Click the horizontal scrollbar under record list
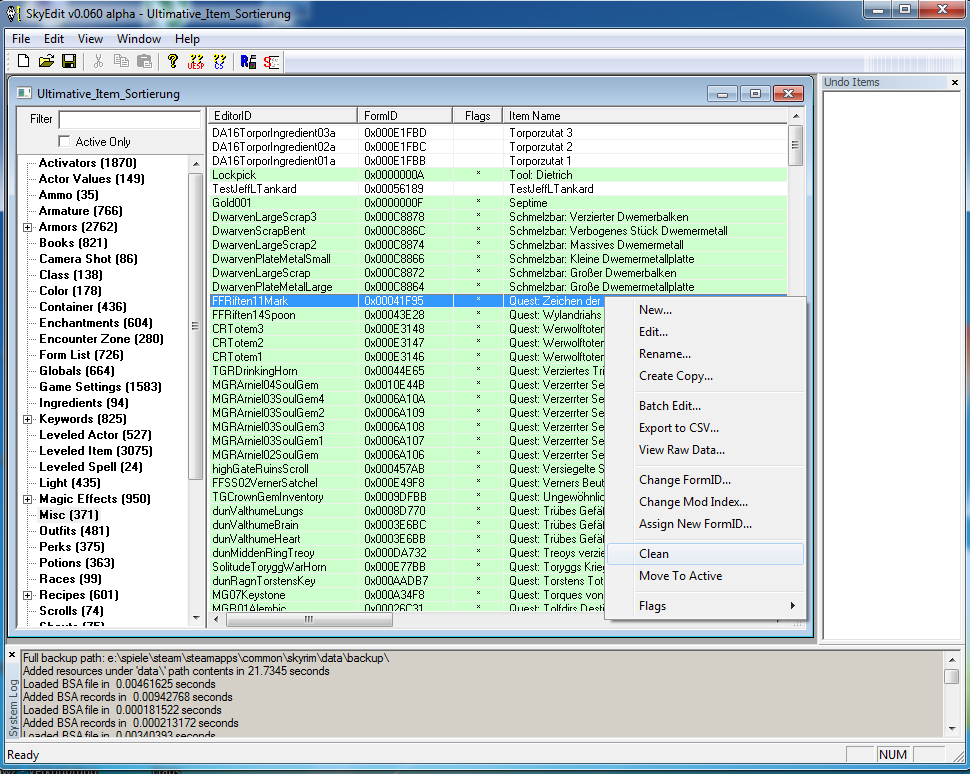Screen dimensions: 970x774 pyautogui.click(x=400, y=620)
